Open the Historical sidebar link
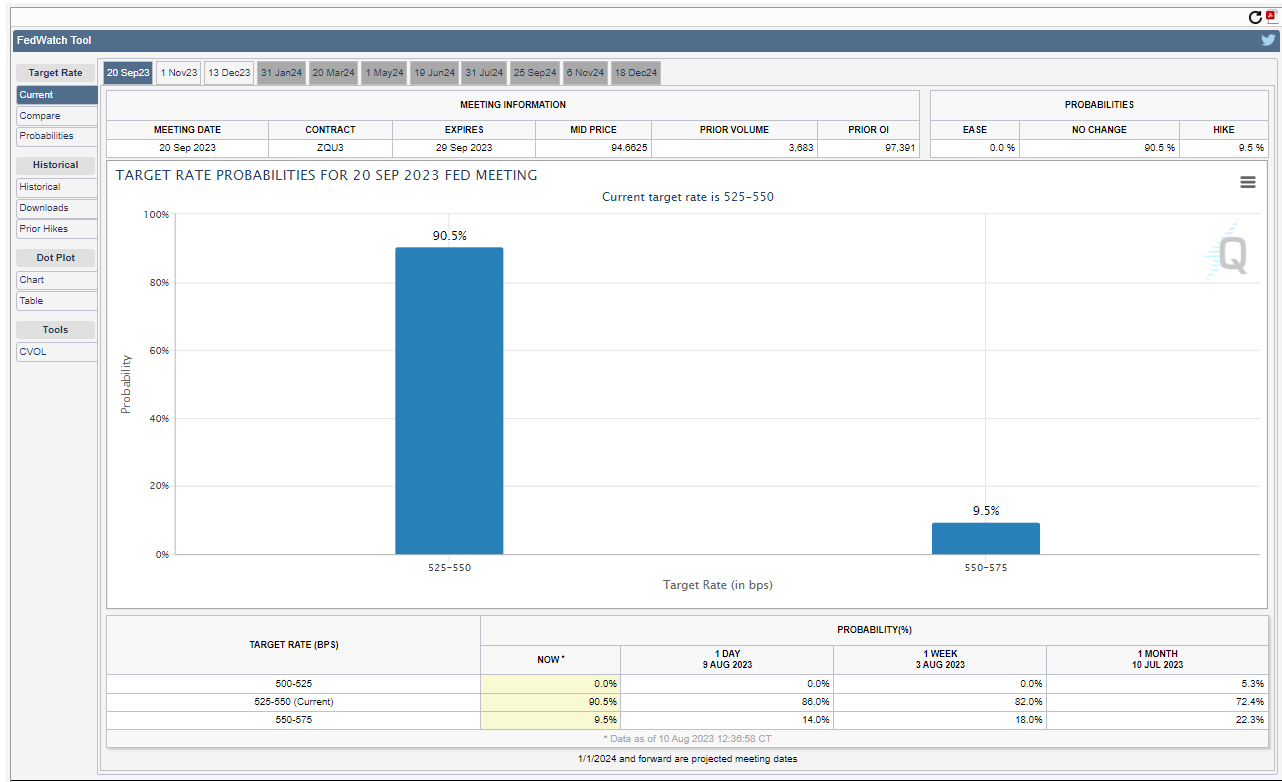 pyautogui.click(x=57, y=187)
